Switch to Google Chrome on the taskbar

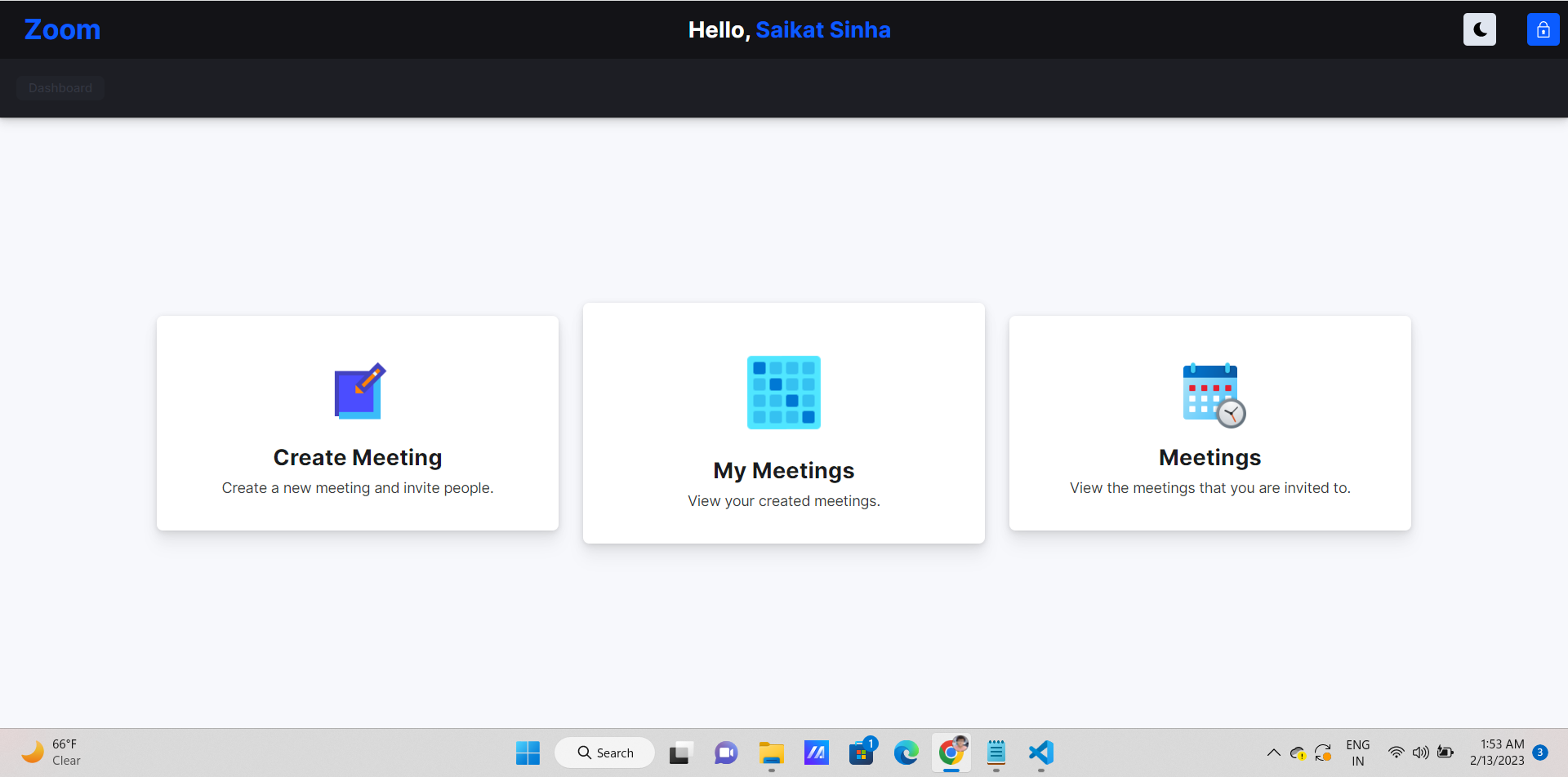click(951, 753)
